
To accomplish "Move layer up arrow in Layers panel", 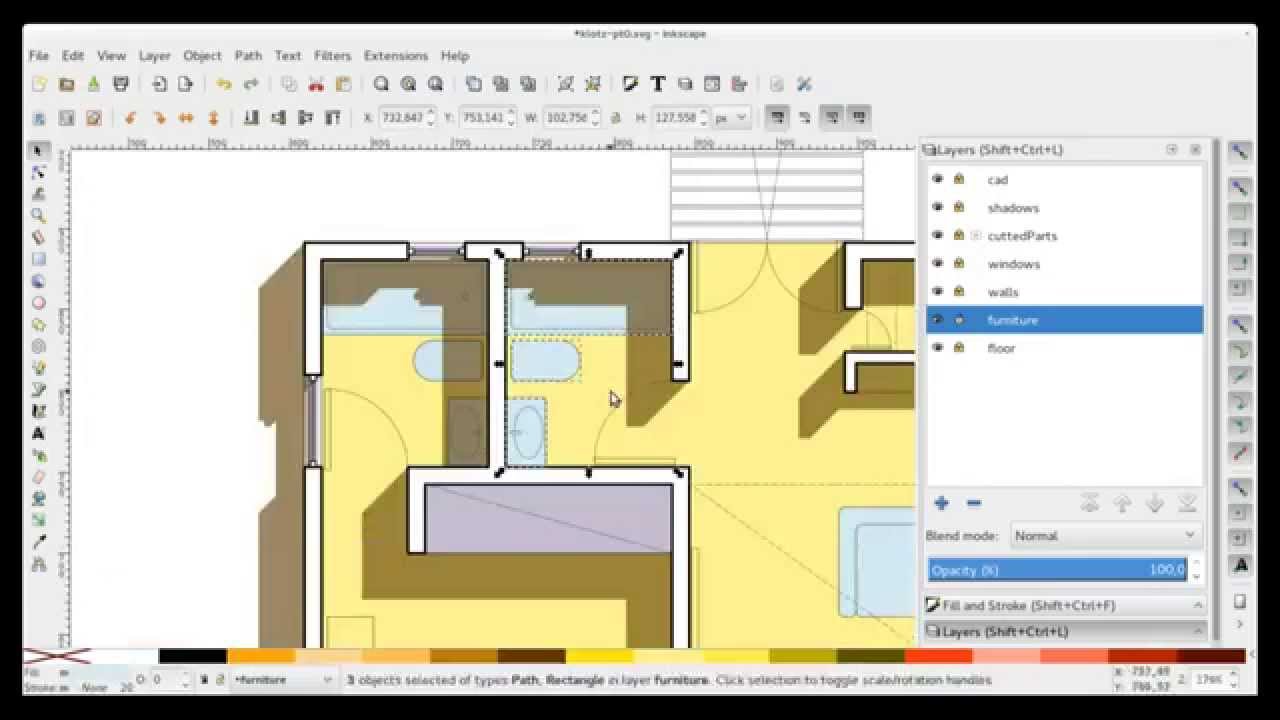I will 1122,504.
